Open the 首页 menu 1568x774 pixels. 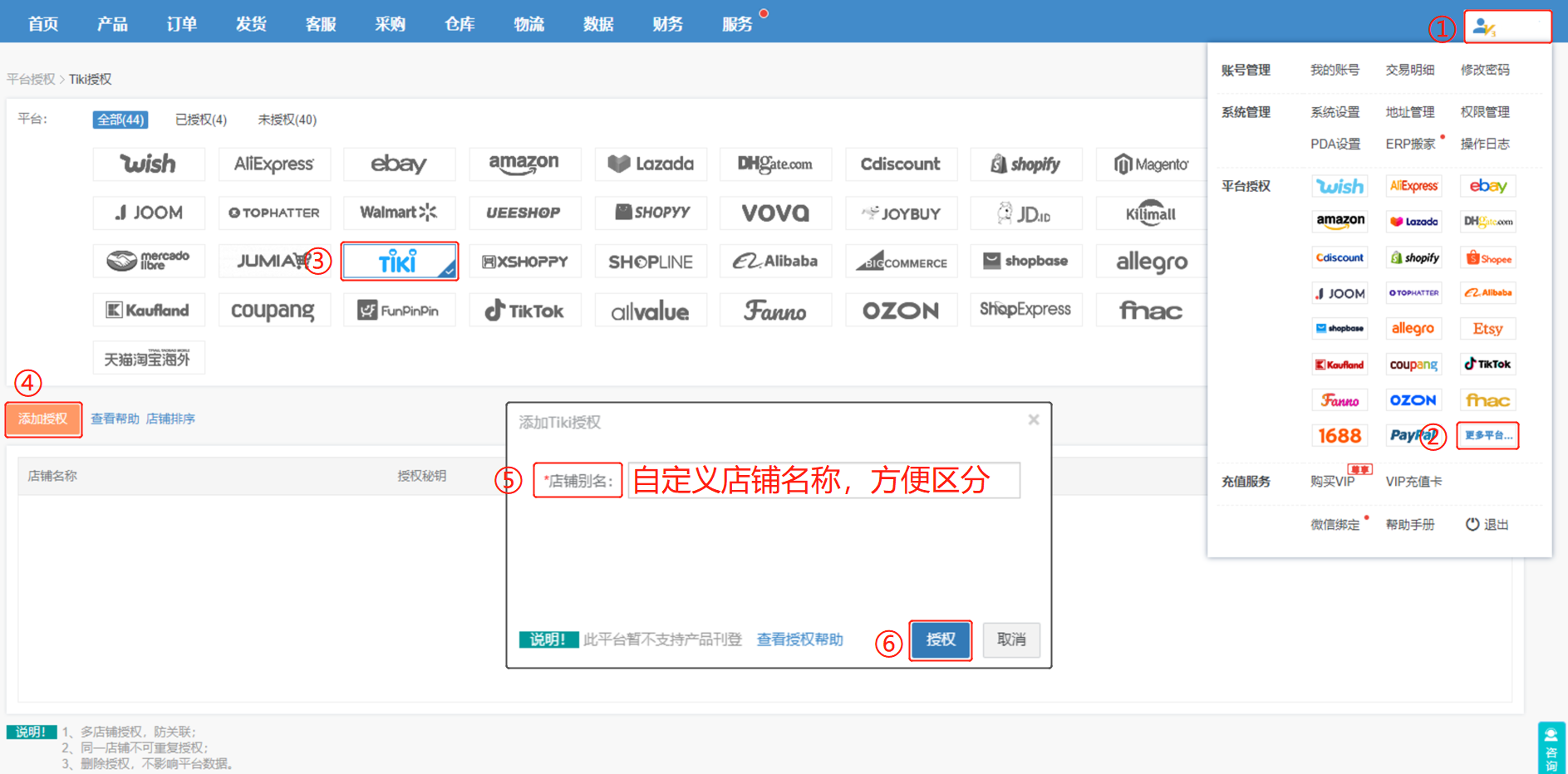coord(43,23)
